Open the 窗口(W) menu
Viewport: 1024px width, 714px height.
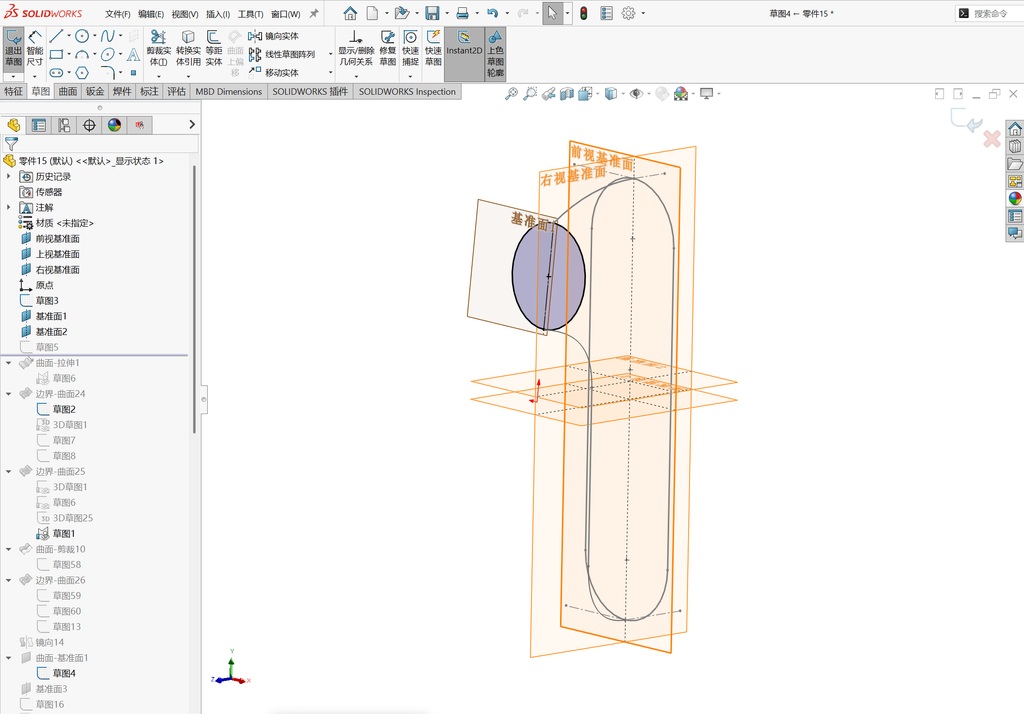(285, 14)
